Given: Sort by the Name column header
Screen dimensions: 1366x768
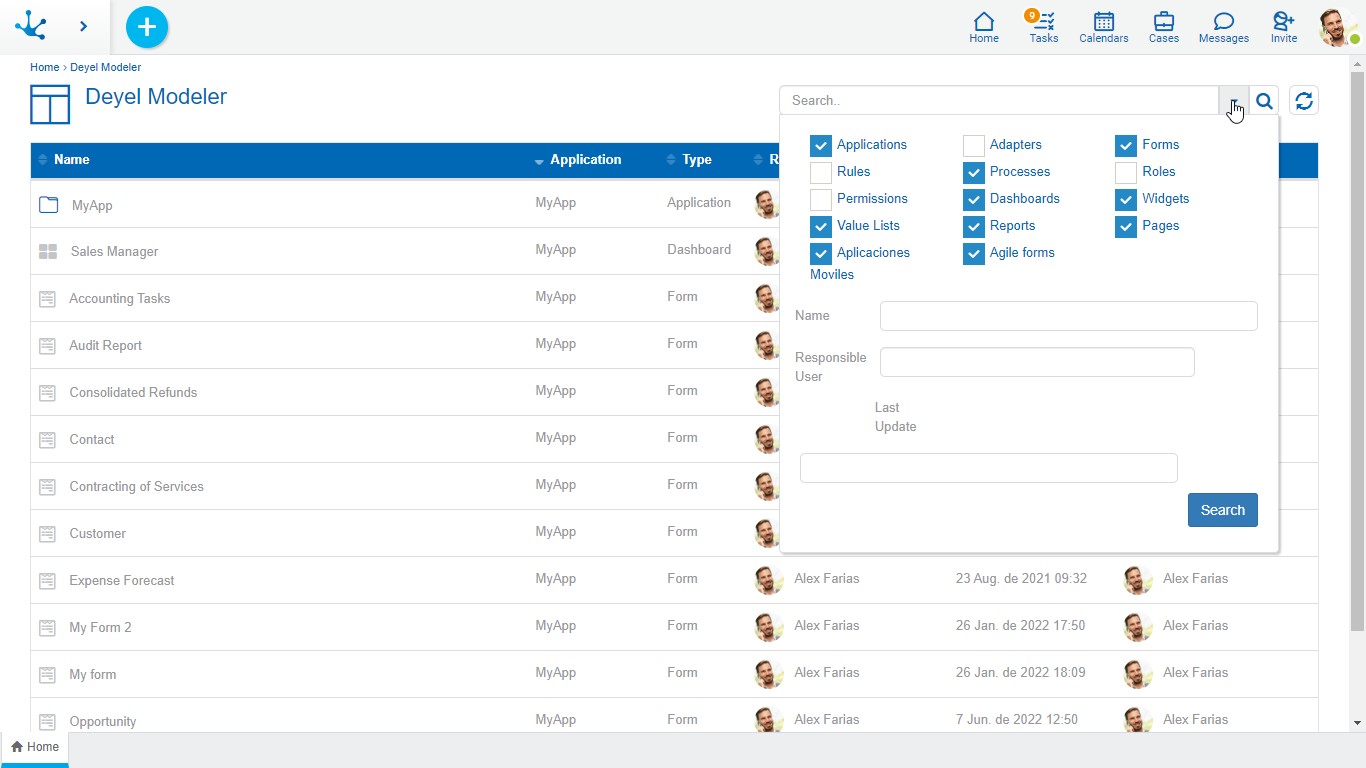Looking at the screenshot, I should (x=71, y=160).
